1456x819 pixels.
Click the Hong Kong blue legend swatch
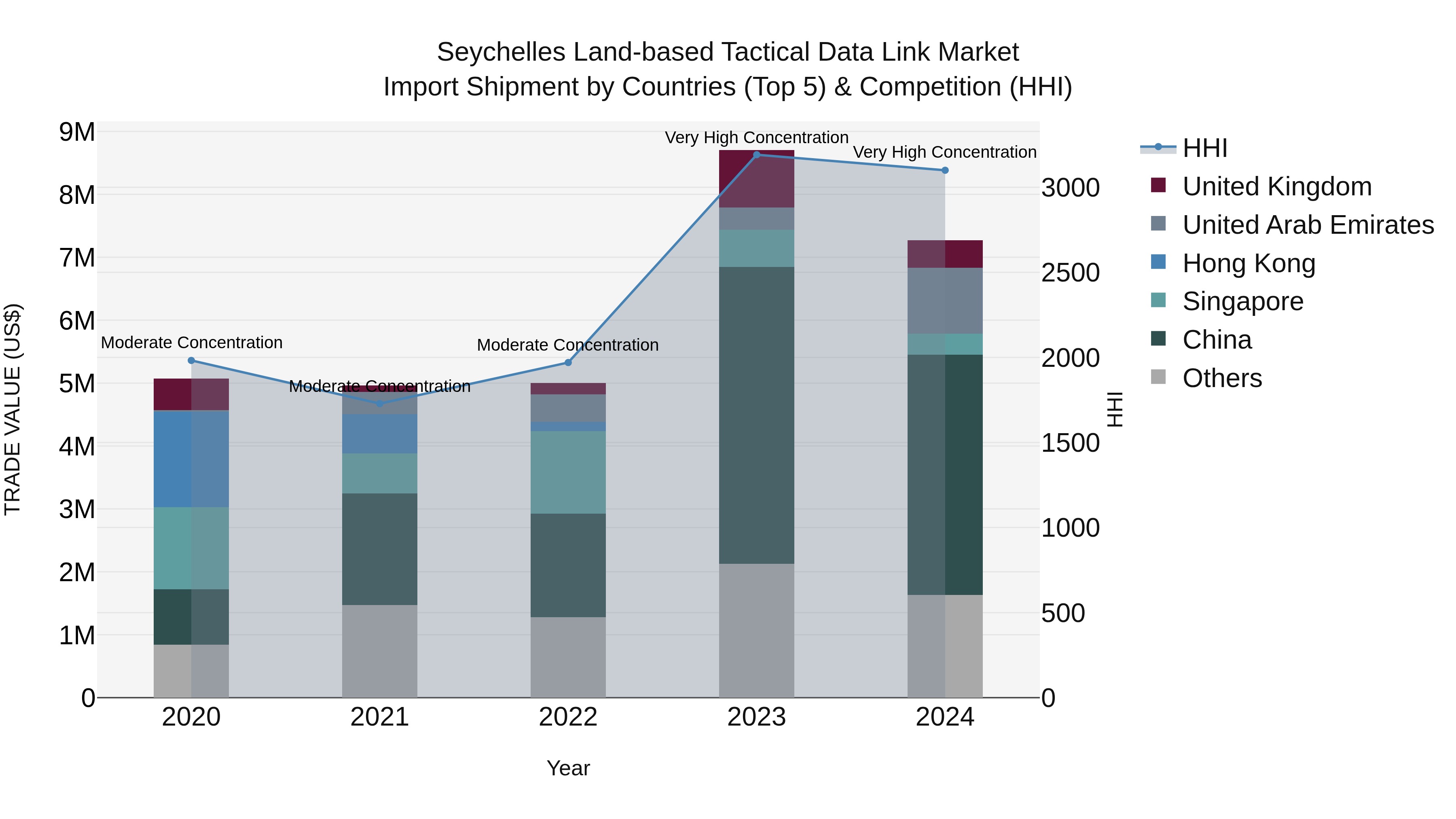(1158, 262)
